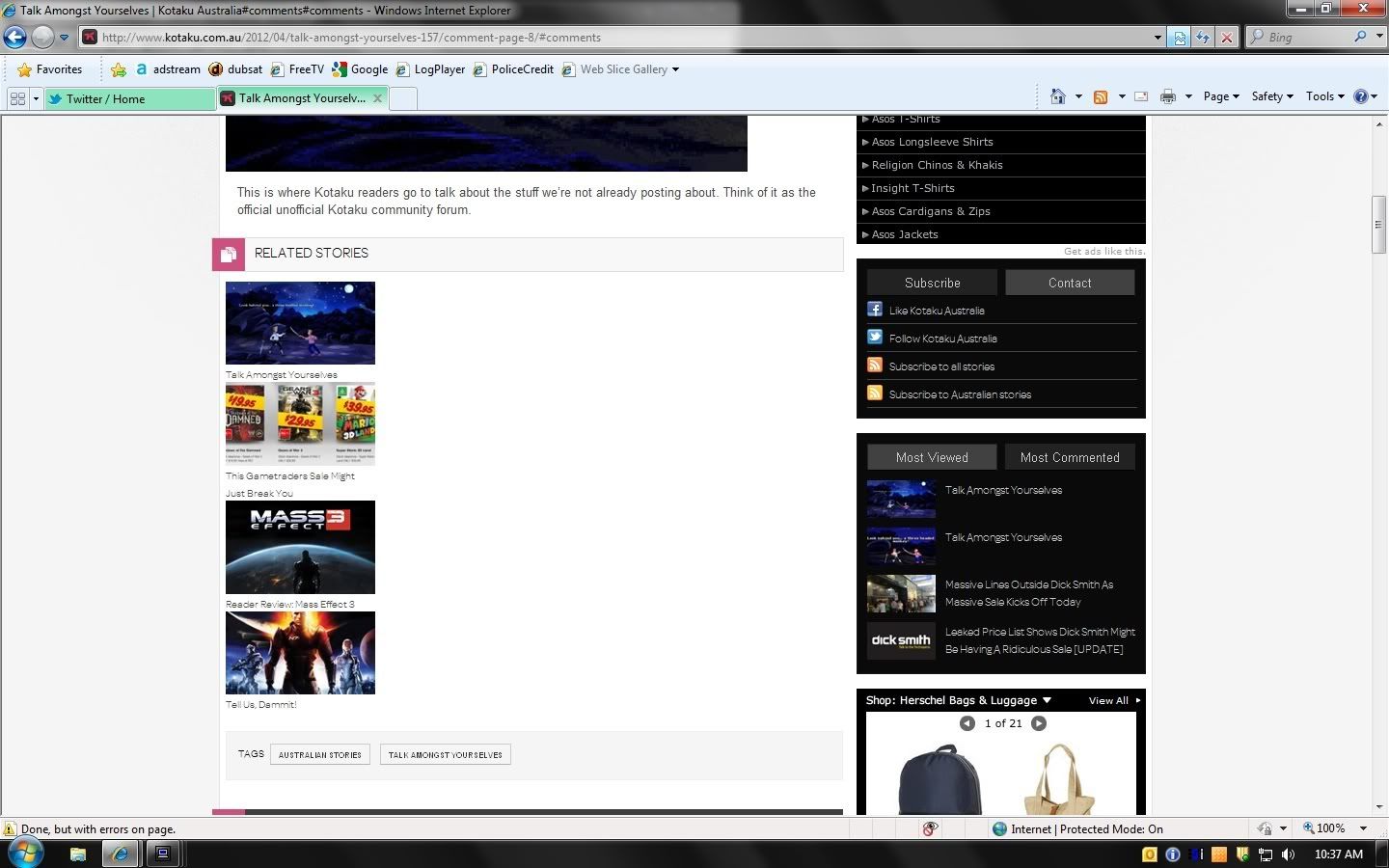This screenshot has width=1389, height=868.
Task: Toggle Compatibility View icon in address bar
Action: (x=1179, y=38)
